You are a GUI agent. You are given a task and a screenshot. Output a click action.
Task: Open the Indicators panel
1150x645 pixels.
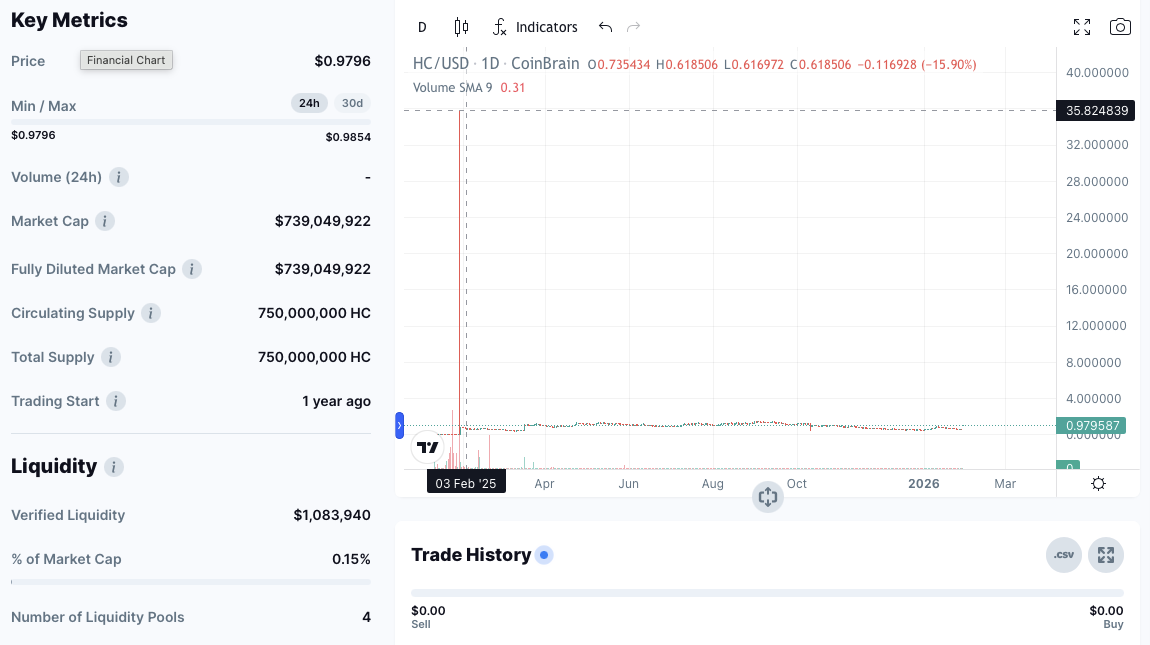tap(535, 27)
